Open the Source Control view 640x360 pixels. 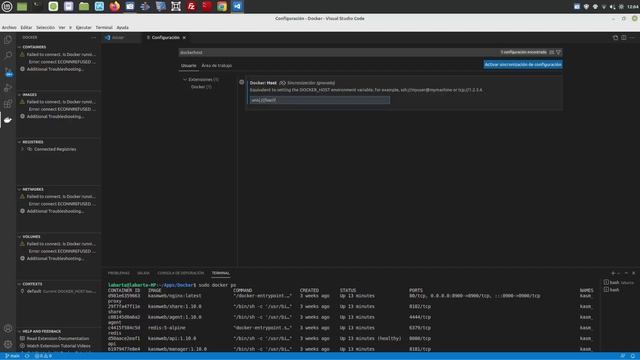tap(8, 72)
